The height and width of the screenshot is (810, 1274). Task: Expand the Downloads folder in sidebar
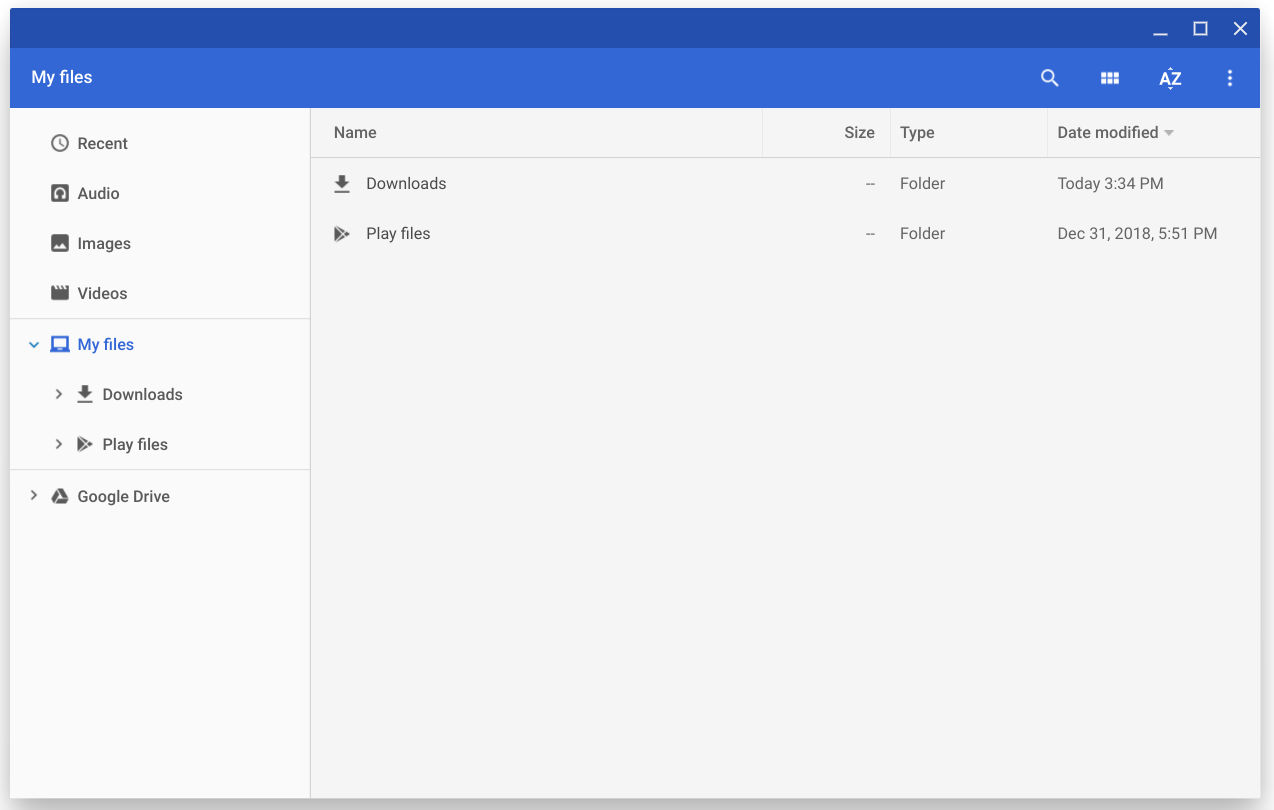(59, 394)
